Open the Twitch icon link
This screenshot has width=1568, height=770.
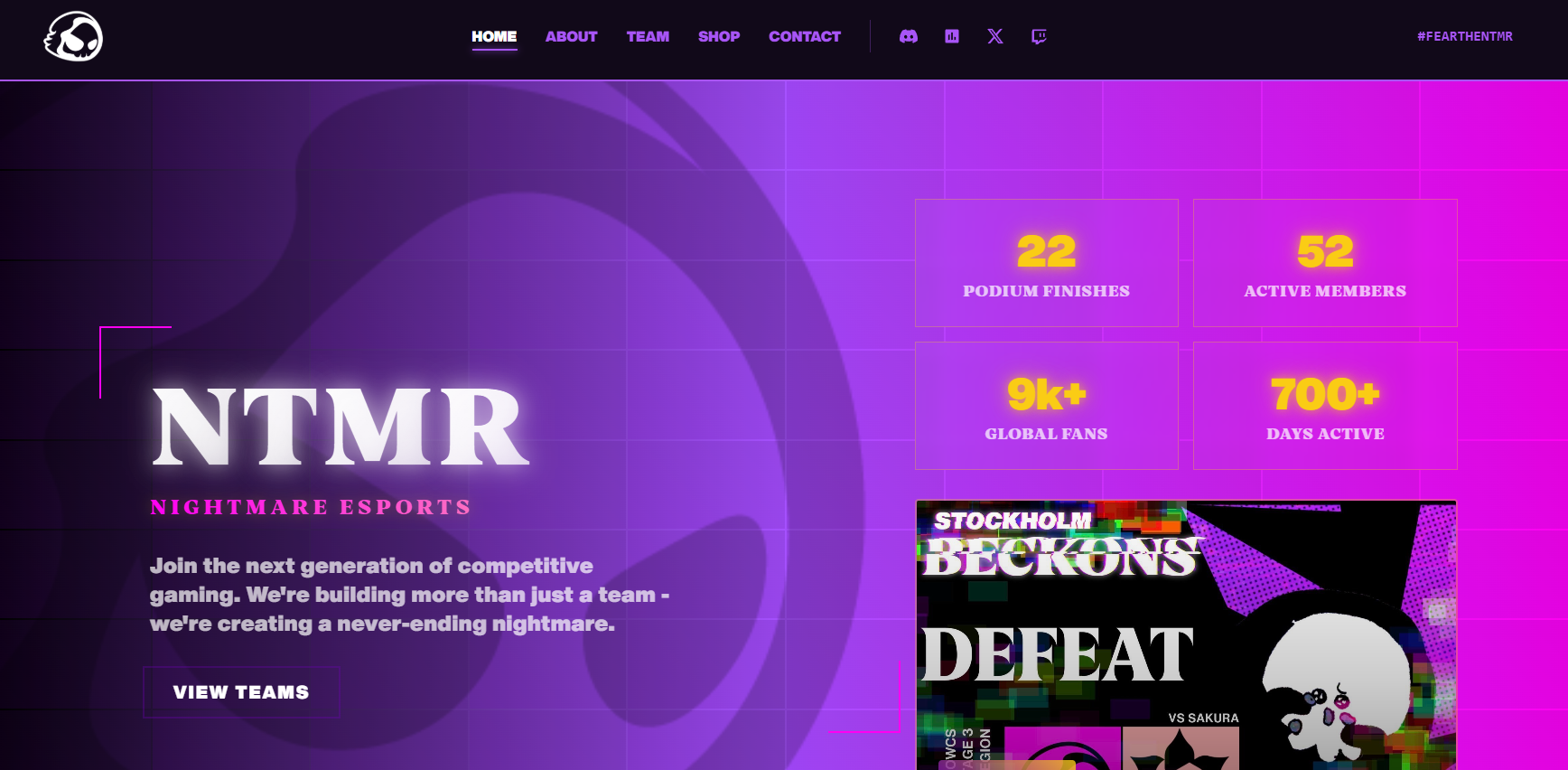click(x=1039, y=36)
